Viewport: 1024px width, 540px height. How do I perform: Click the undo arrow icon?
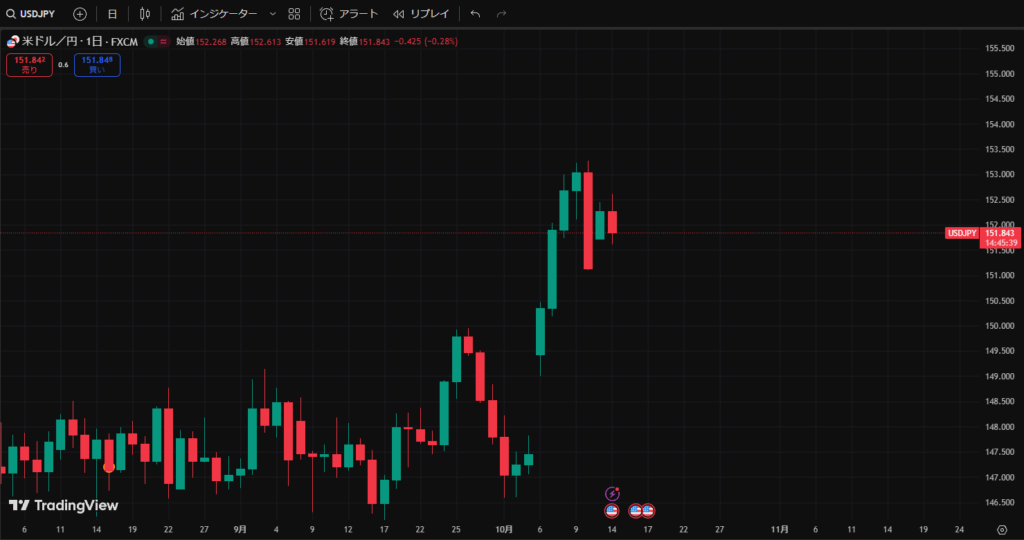point(475,14)
